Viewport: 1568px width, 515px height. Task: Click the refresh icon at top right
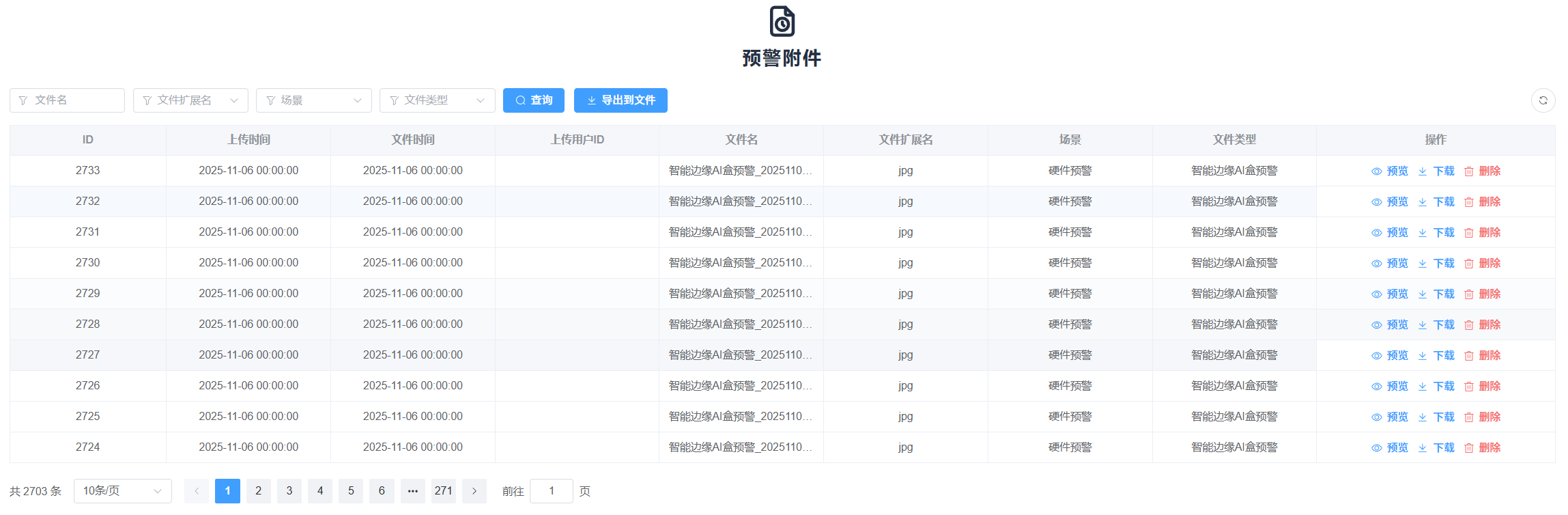coord(1543,100)
